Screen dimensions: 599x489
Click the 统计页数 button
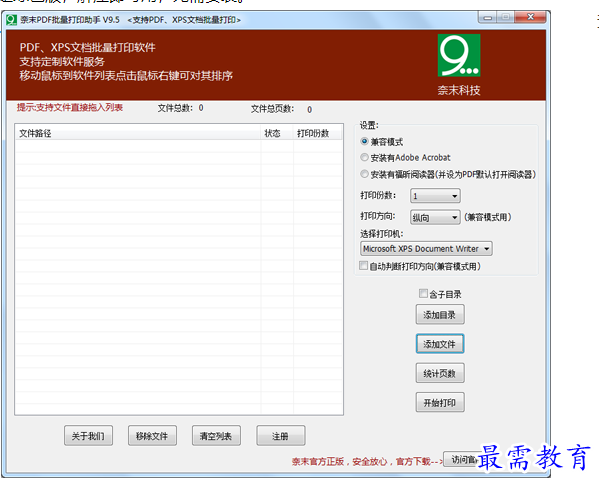(x=440, y=373)
